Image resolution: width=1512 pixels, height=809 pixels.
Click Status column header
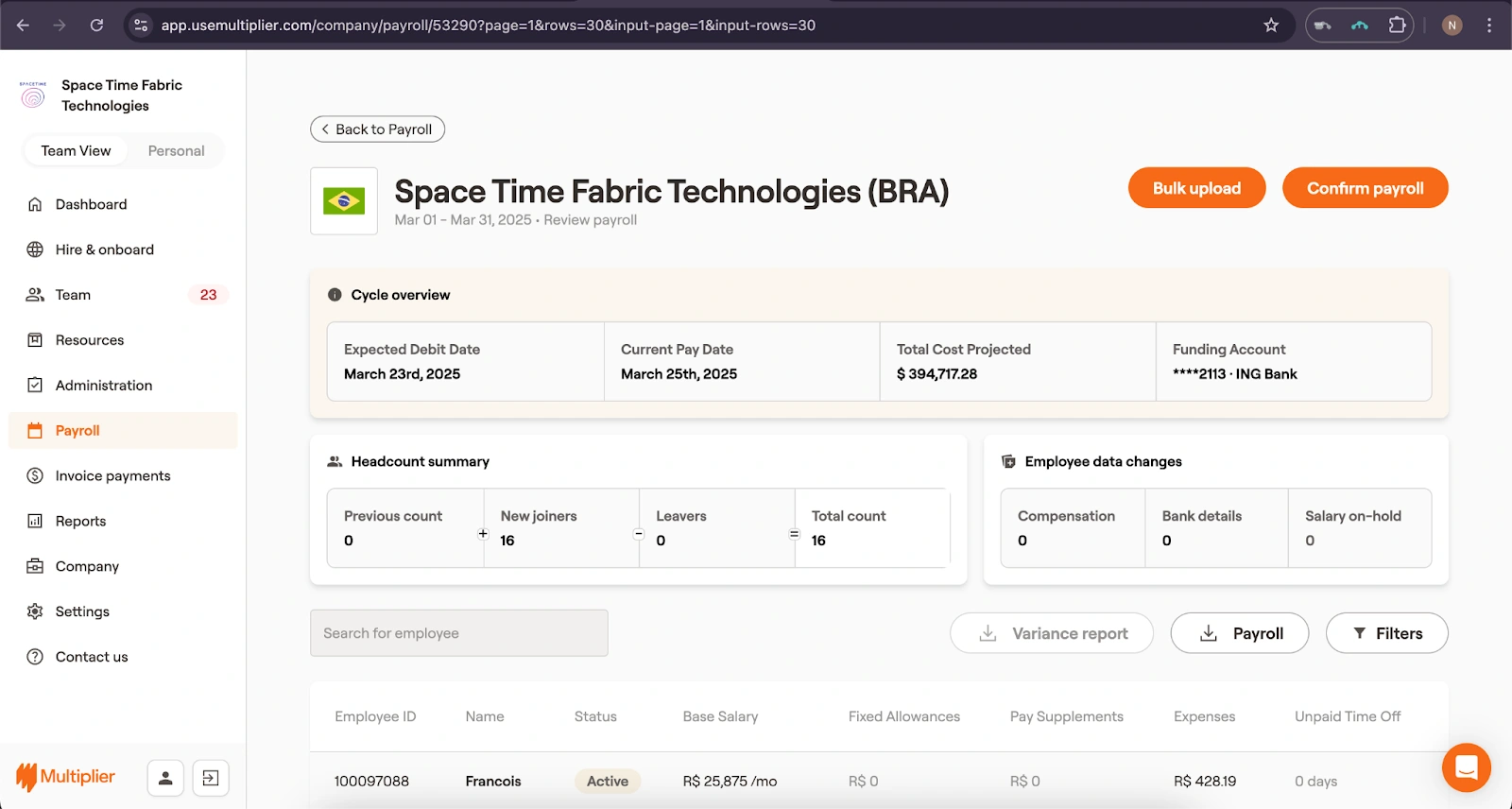595,716
